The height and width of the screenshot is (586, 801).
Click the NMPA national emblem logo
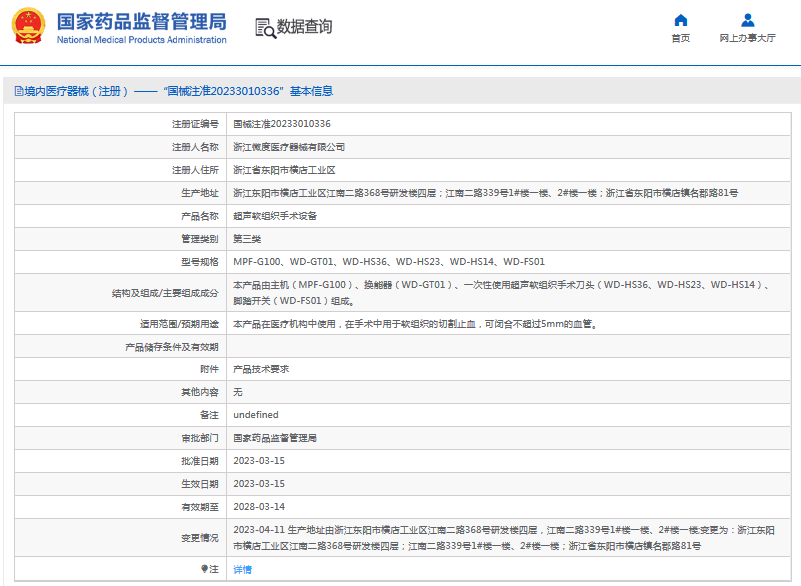29,28
